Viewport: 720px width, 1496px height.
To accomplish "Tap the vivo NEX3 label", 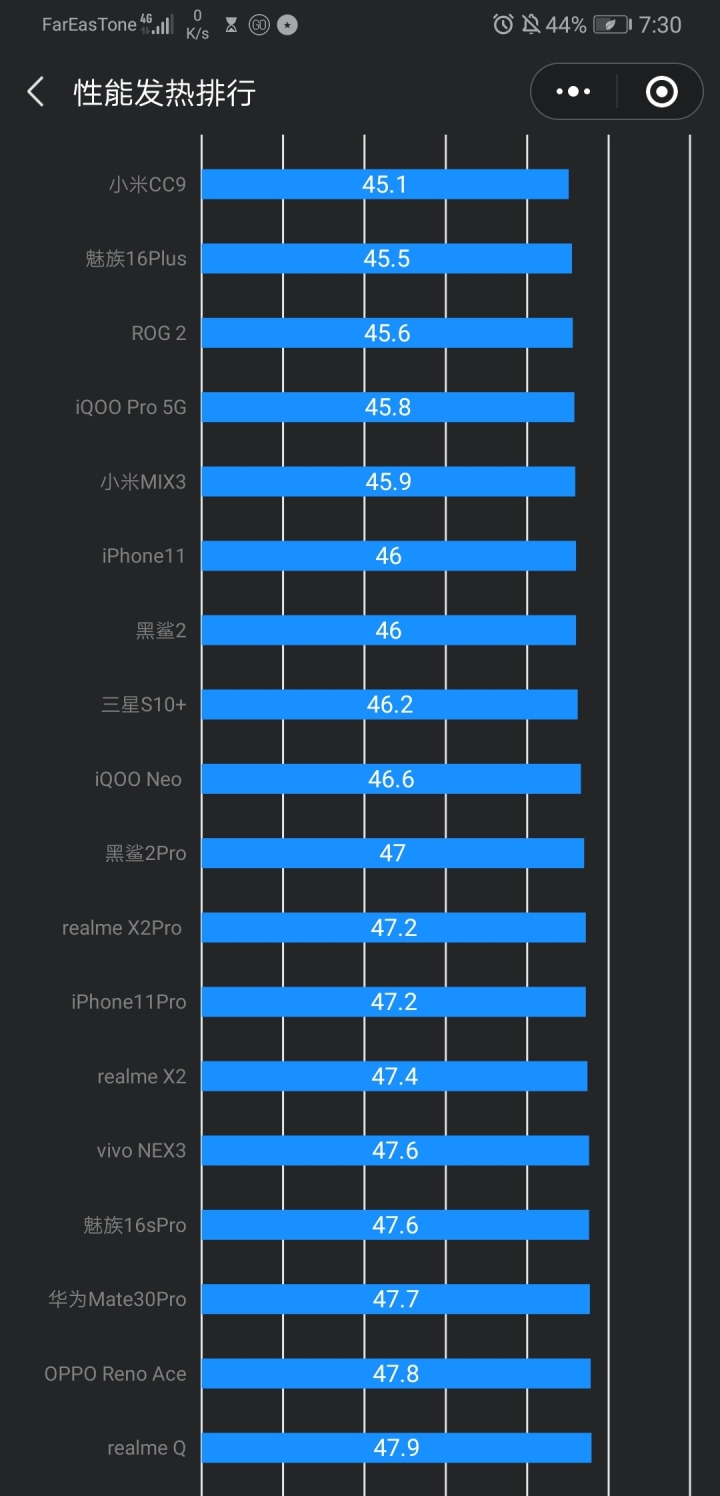I will (141, 1151).
